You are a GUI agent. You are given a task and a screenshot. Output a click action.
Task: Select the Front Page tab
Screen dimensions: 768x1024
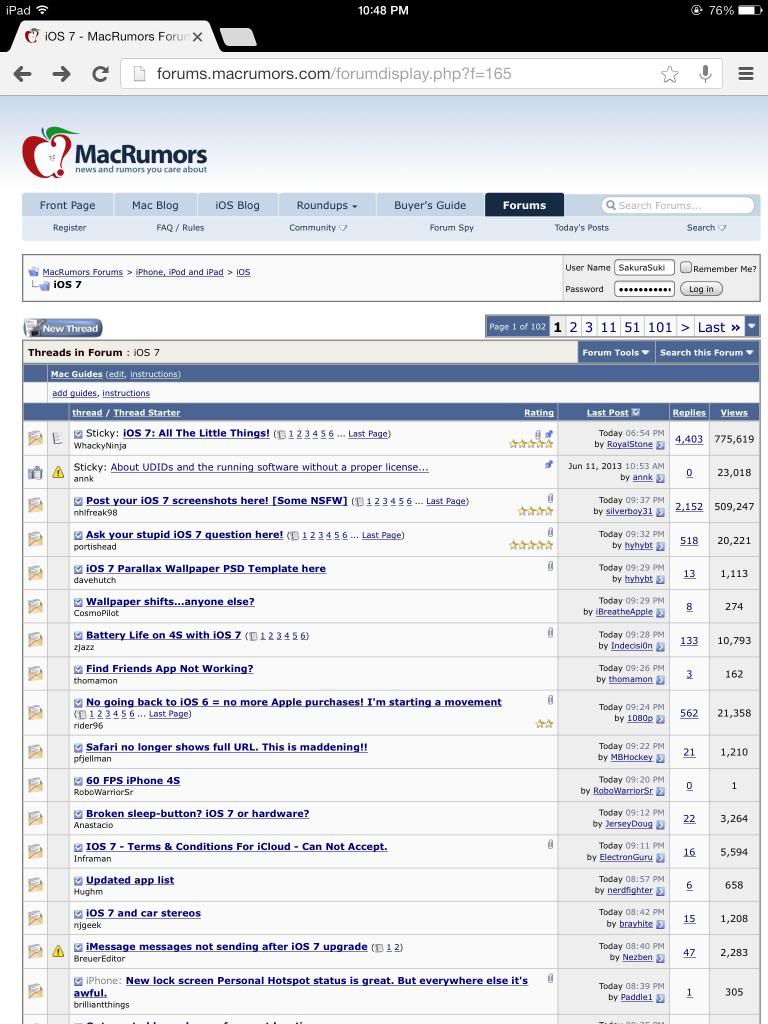coord(67,205)
